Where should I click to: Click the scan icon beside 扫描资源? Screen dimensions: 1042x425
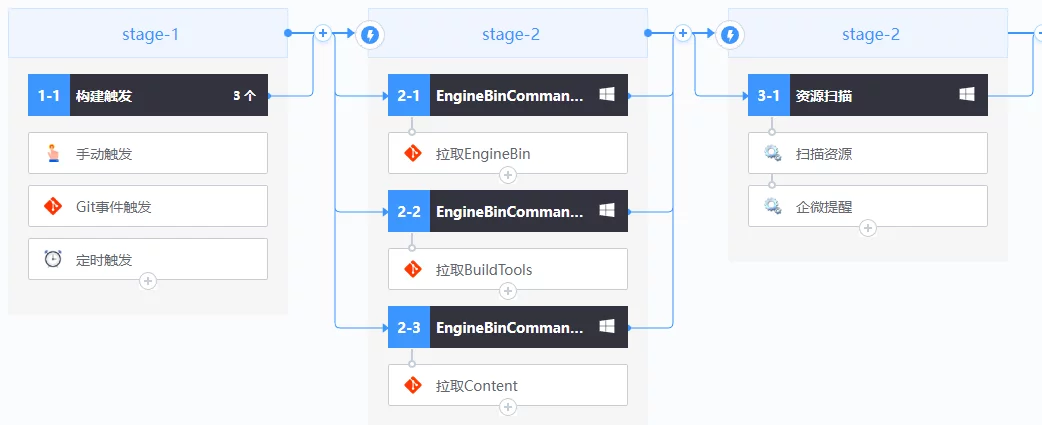click(772, 154)
